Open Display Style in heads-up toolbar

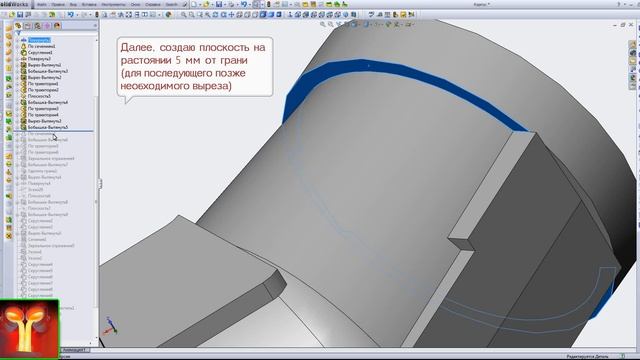(366, 24)
